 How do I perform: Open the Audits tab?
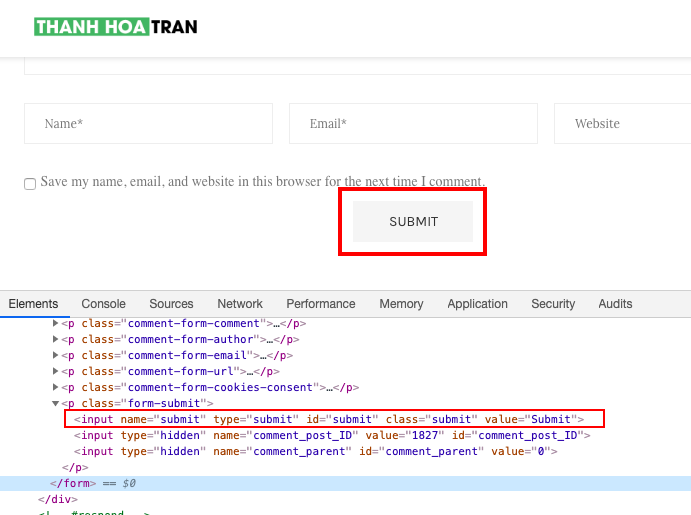click(615, 304)
